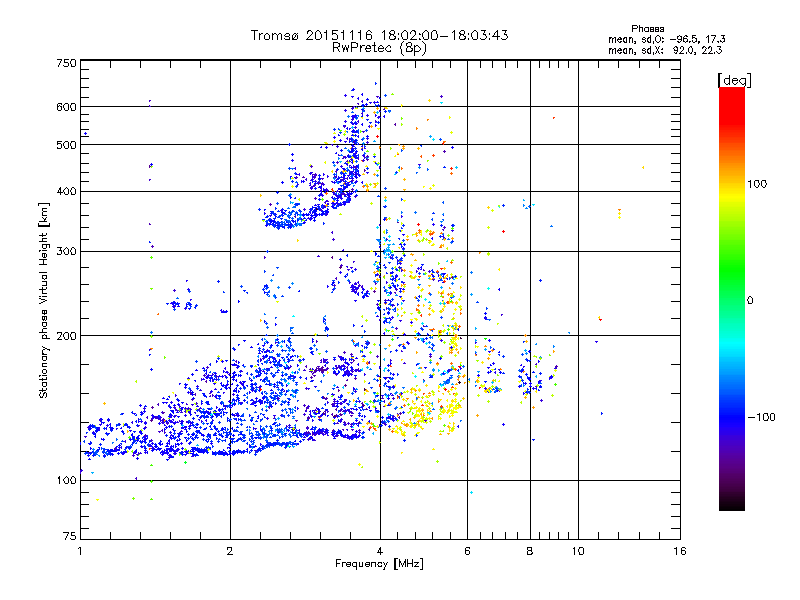Click the '[deg]' colorbar unit label
Screen dimensions: 800x600
point(734,80)
